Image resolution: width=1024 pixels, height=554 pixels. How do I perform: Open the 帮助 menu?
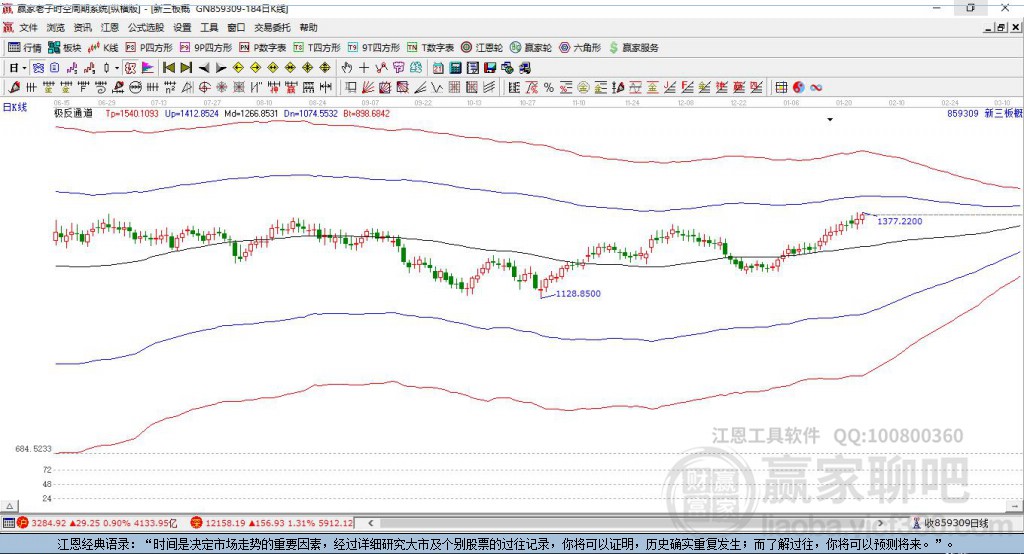tap(308, 27)
